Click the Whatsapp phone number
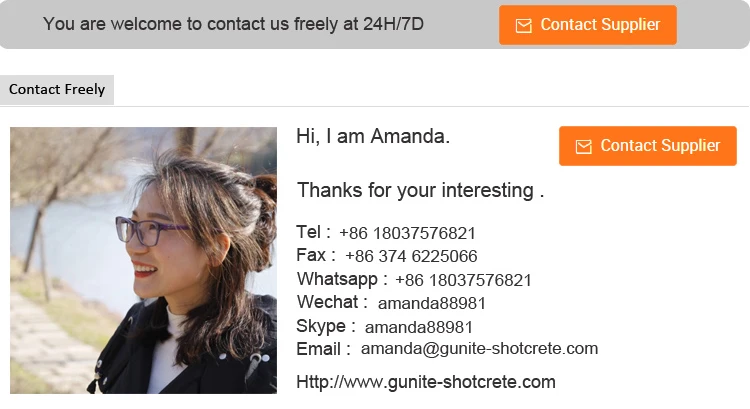 coord(463,280)
